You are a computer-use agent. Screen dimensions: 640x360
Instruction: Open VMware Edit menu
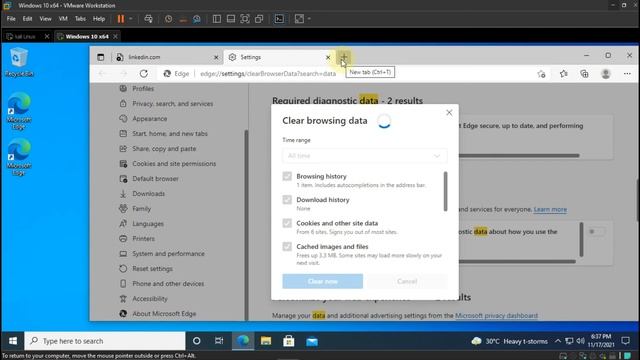27,19
